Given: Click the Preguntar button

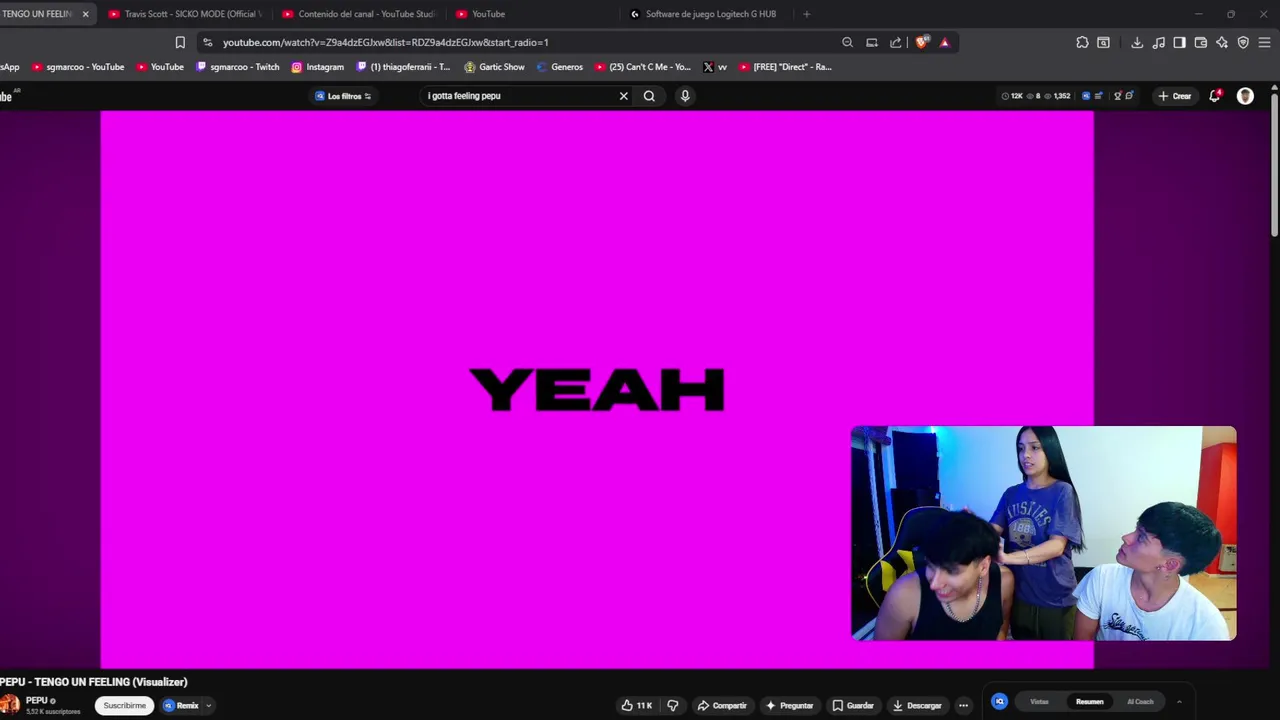Looking at the screenshot, I should (789, 706).
